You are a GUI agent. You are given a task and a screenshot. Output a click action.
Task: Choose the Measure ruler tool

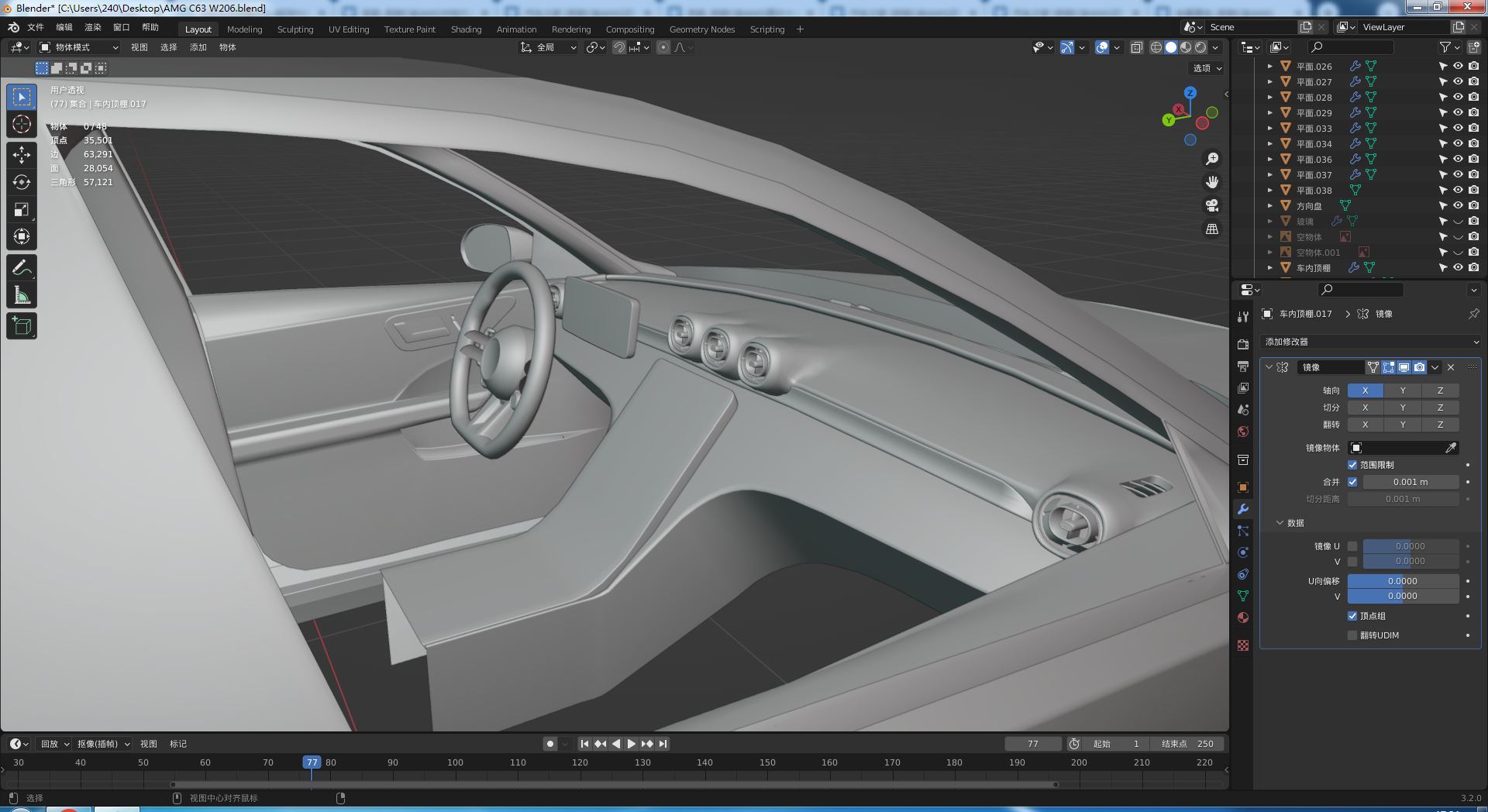22,295
